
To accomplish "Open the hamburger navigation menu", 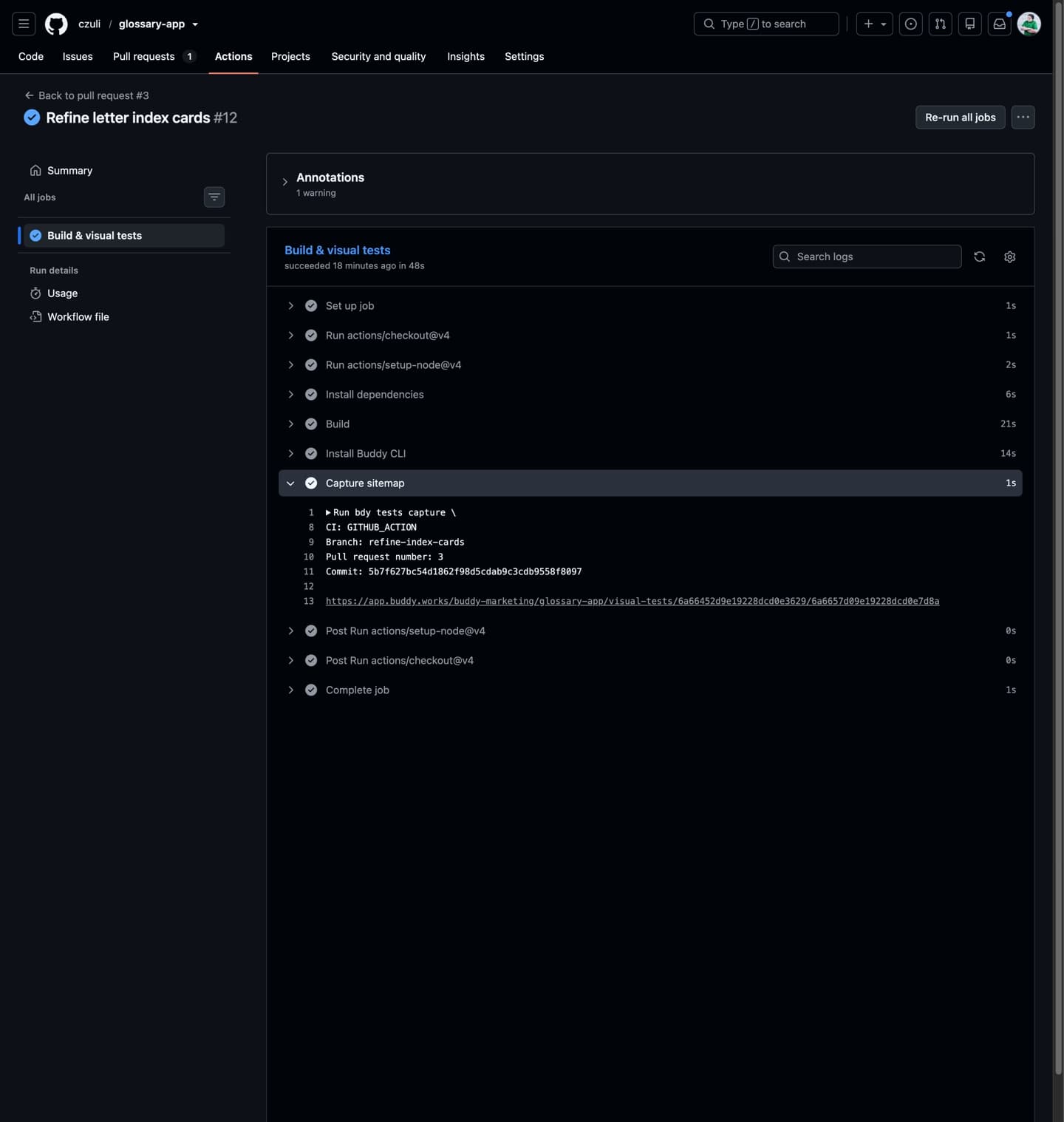I will tap(24, 24).
